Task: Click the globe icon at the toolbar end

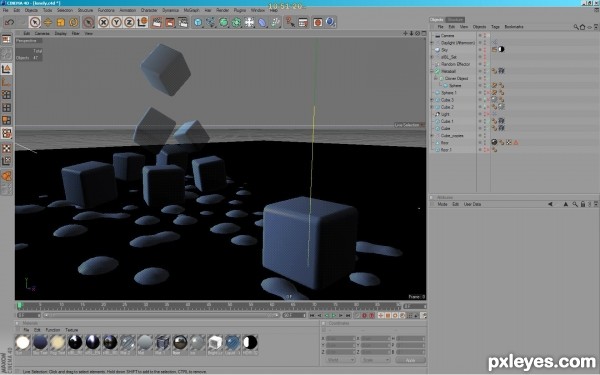Action: (331, 22)
